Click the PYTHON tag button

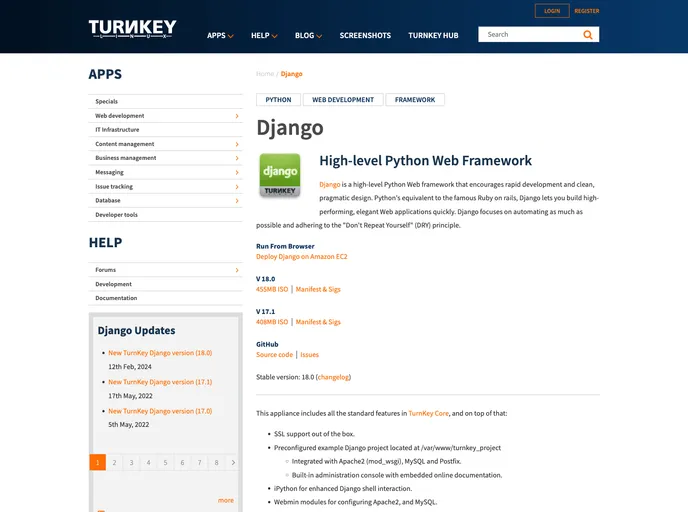[278, 100]
